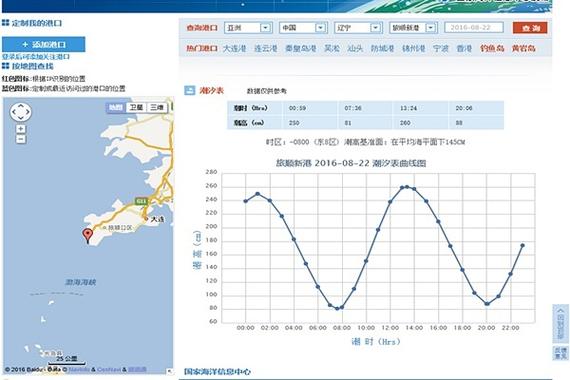570x380 pixels.
Task: Click the date field 2016-08-22
Action: click(474, 28)
